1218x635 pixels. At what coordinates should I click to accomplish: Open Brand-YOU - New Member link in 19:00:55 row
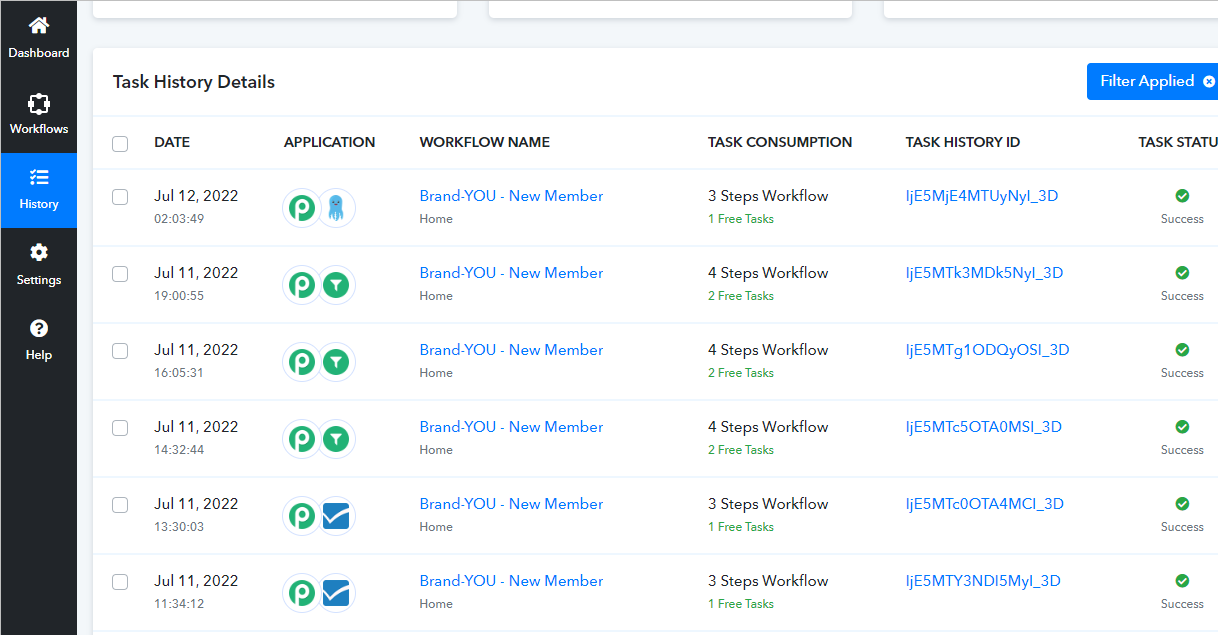pyautogui.click(x=511, y=273)
